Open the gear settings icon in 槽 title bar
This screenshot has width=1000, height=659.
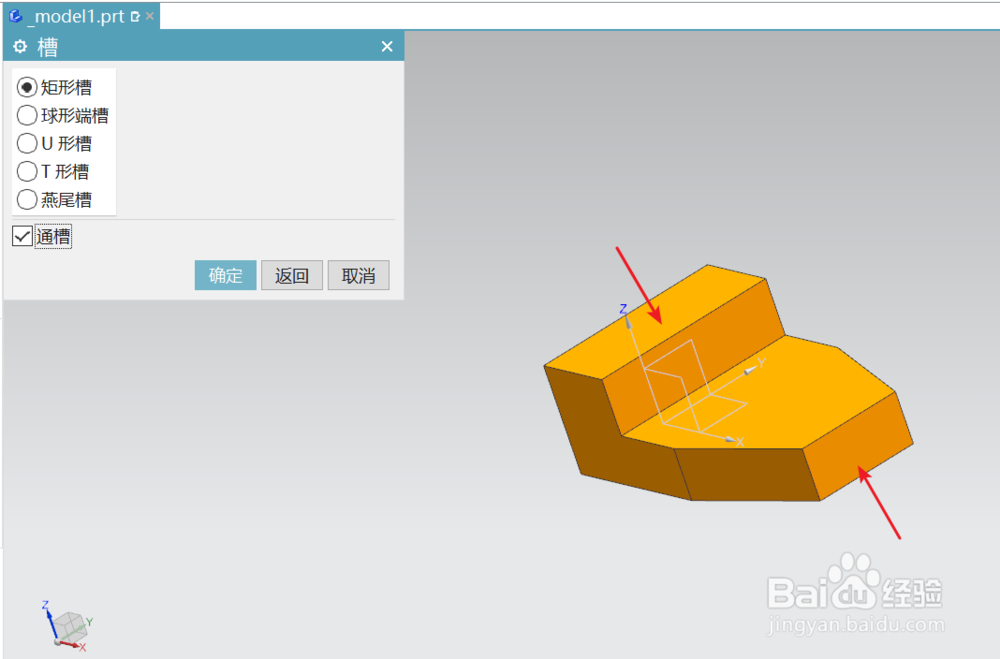coord(20,47)
